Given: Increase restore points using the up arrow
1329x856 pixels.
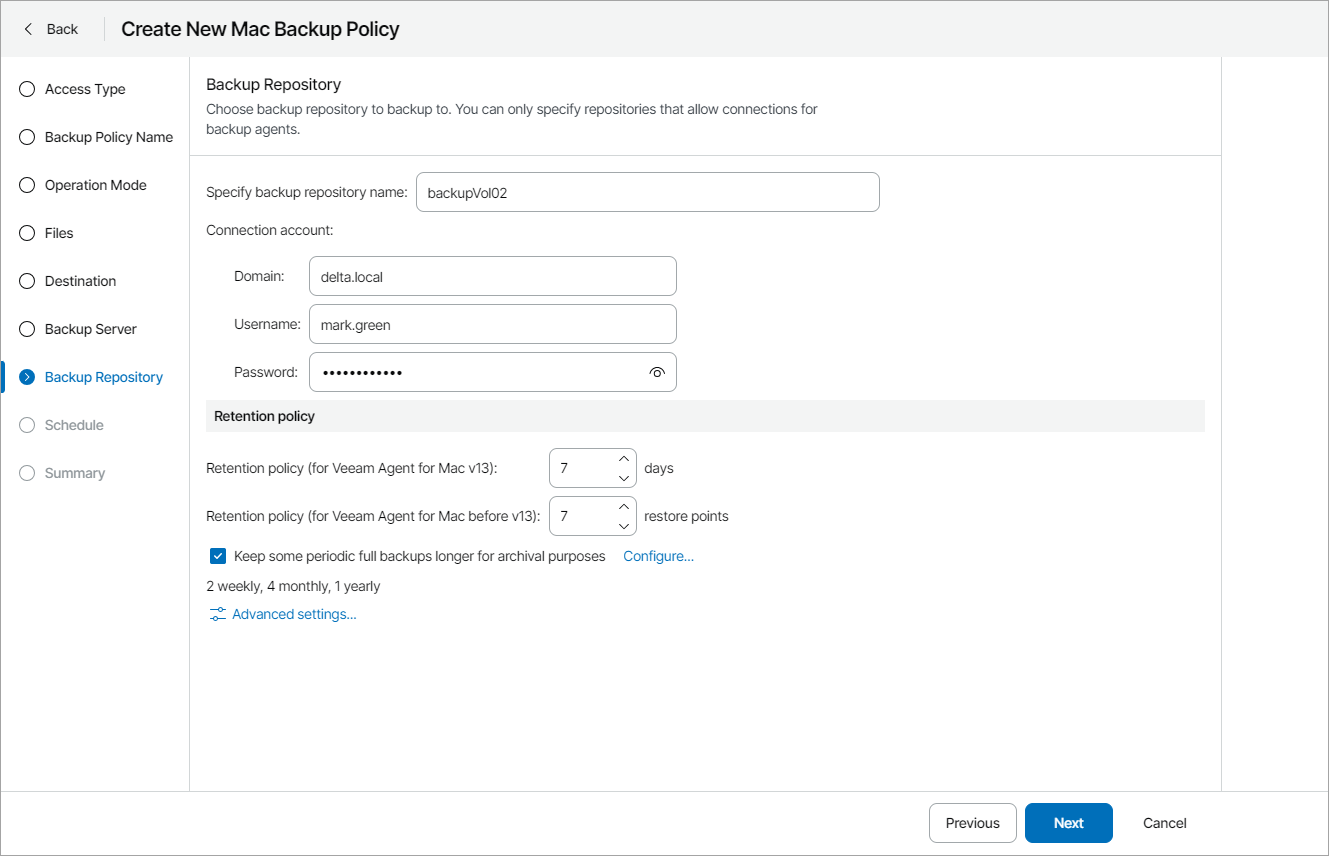Looking at the screenshot, I should [x=623, y=508].
